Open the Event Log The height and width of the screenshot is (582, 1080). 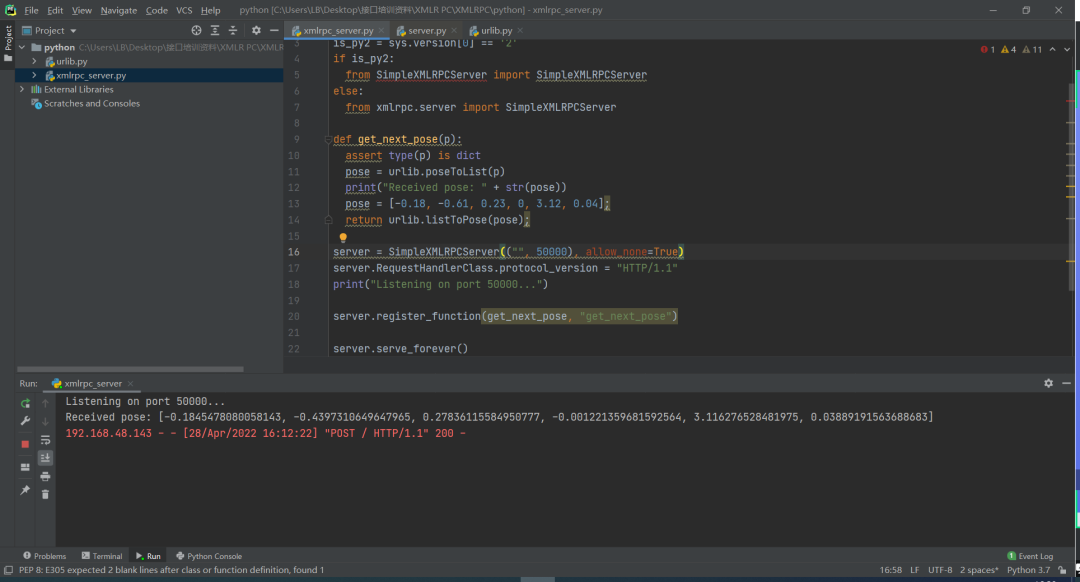tap(1030, 556)
